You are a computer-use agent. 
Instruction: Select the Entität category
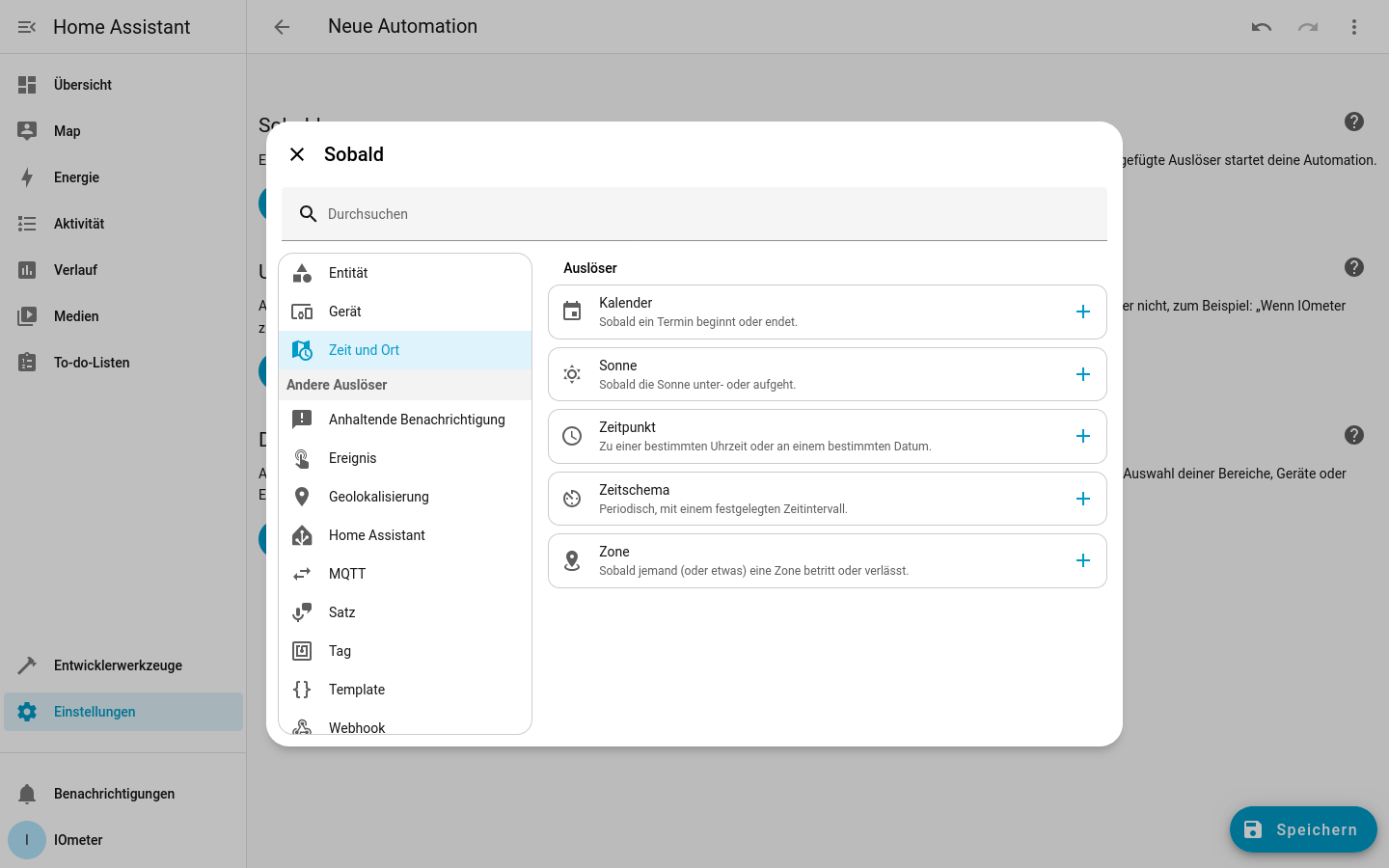tap(405, 273)
